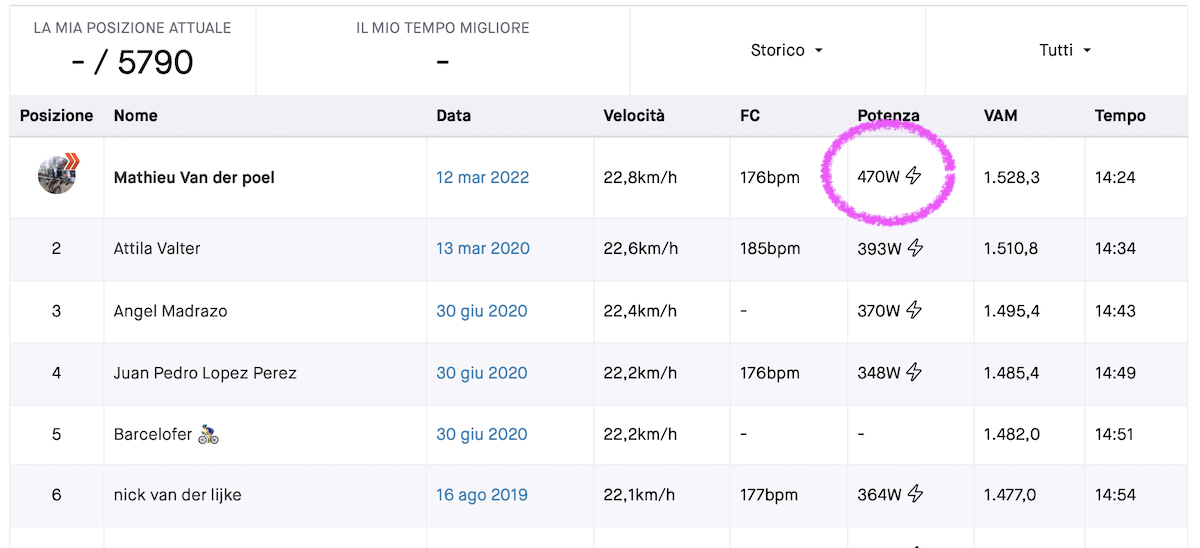
Task: Open Angel Madrazo's 30 giu 2020 activity
Action: [481, 311]
